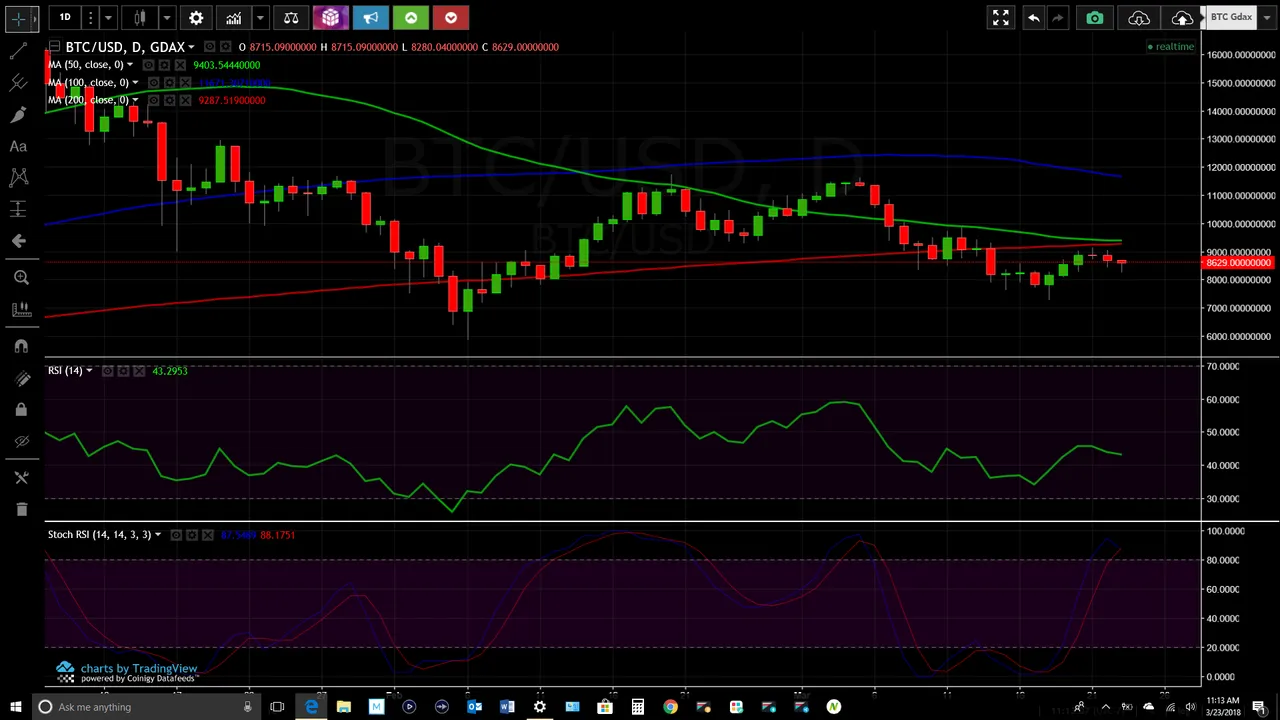Click the cloud upload save chart icon
The width and height of the screenshot is (1280, 720).
(1182, 18)
